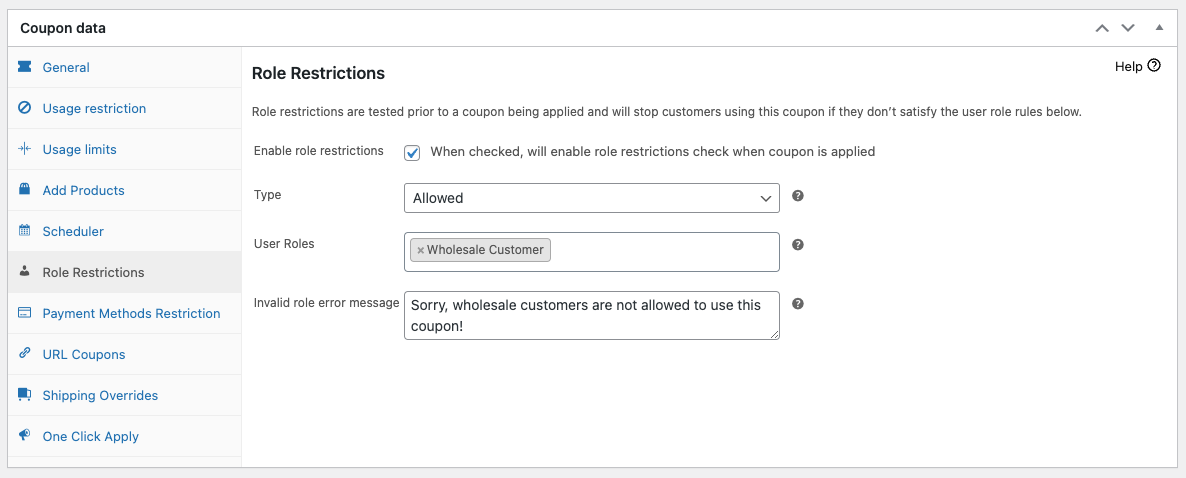Open Shipping Overrides tab
The width and height of the screenshot is (1186, 478).
[x=125, y=395]
